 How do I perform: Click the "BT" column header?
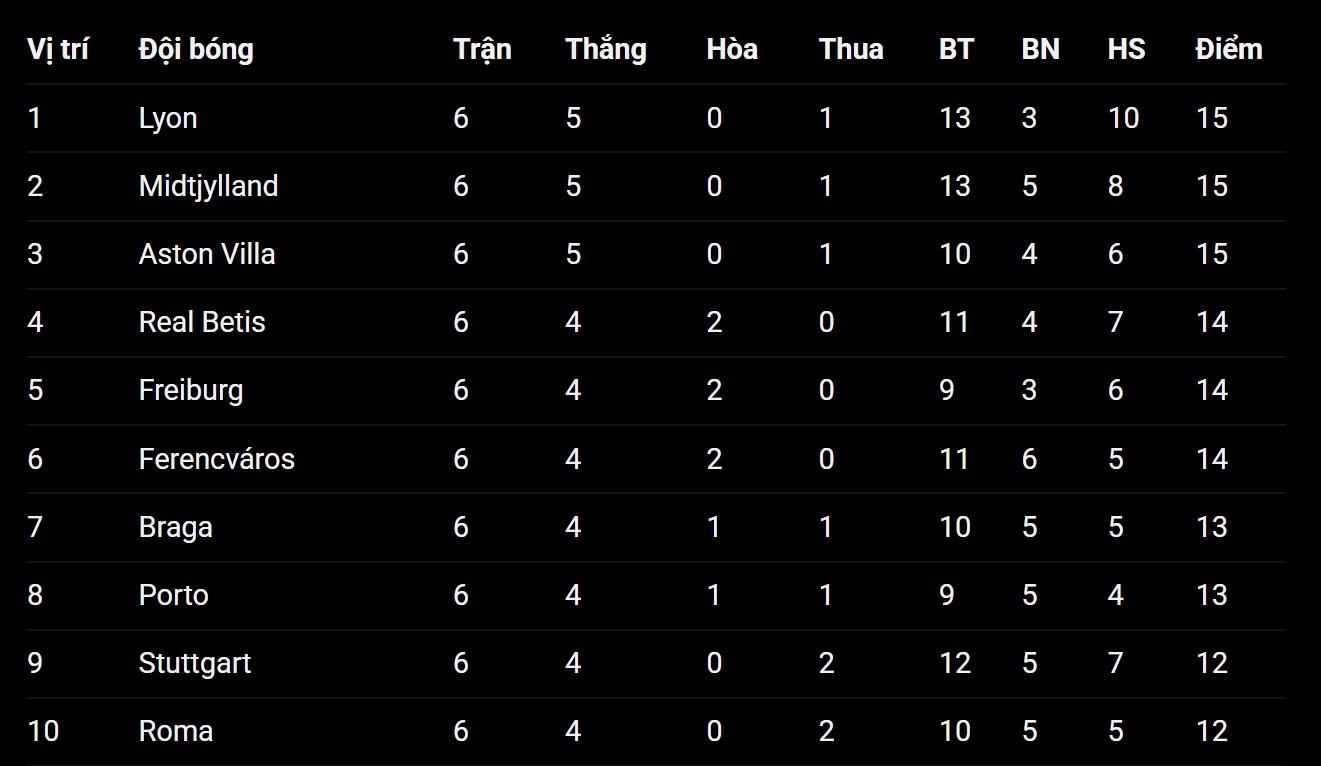pyautogui.click(x=956, y=49)
